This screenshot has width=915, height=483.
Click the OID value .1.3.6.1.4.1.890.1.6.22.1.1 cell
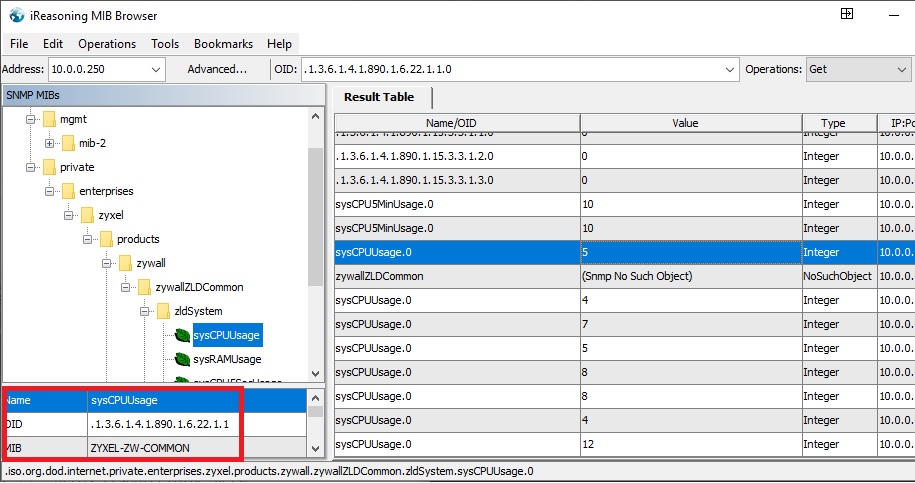[x=197, y=425]
